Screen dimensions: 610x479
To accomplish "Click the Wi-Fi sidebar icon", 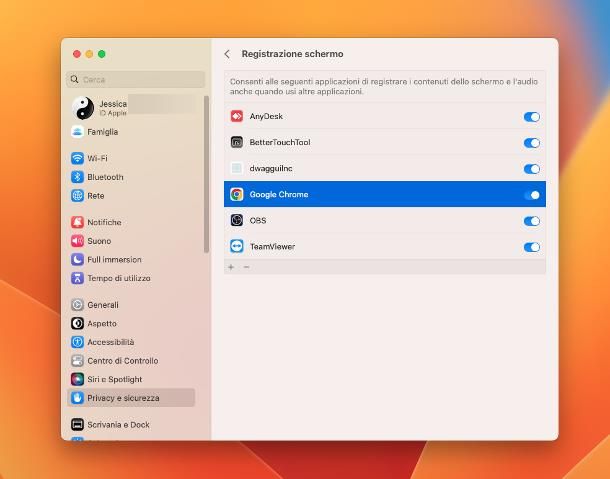I will [x=77, y=158].
